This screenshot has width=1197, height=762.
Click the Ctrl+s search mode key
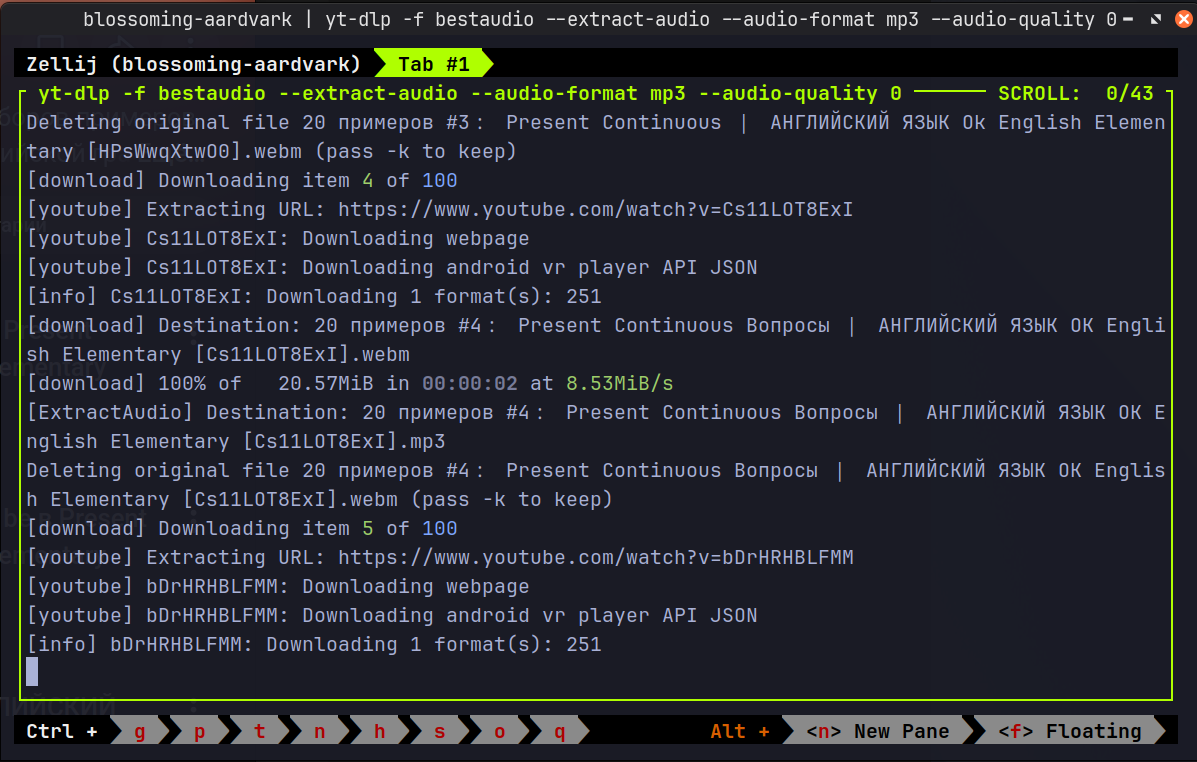[x=439, y=731]
